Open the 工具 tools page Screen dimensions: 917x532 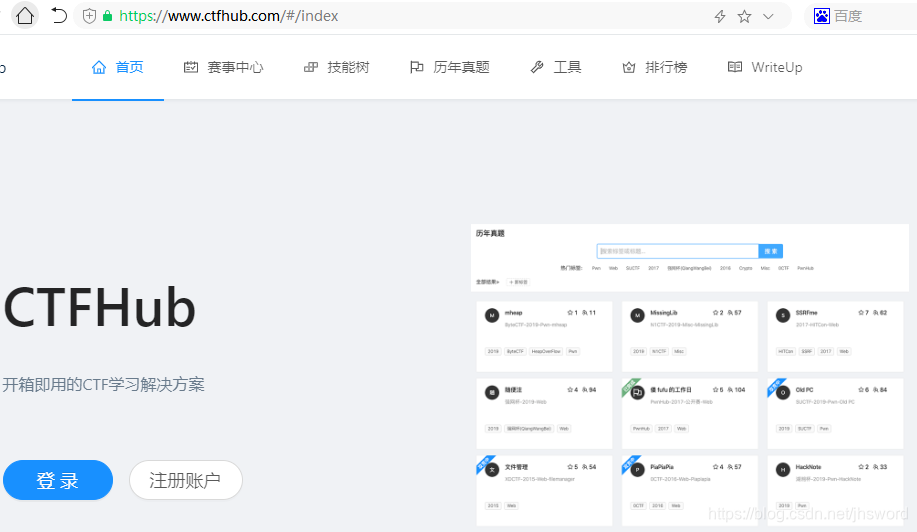click(556, 67)
